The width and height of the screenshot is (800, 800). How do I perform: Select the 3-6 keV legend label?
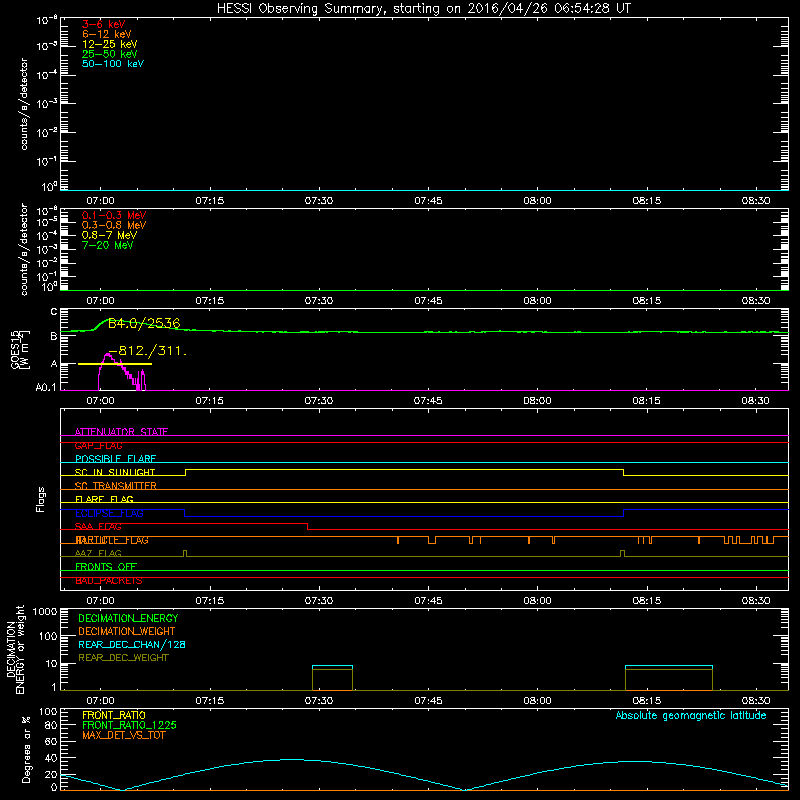pos(103,24)
